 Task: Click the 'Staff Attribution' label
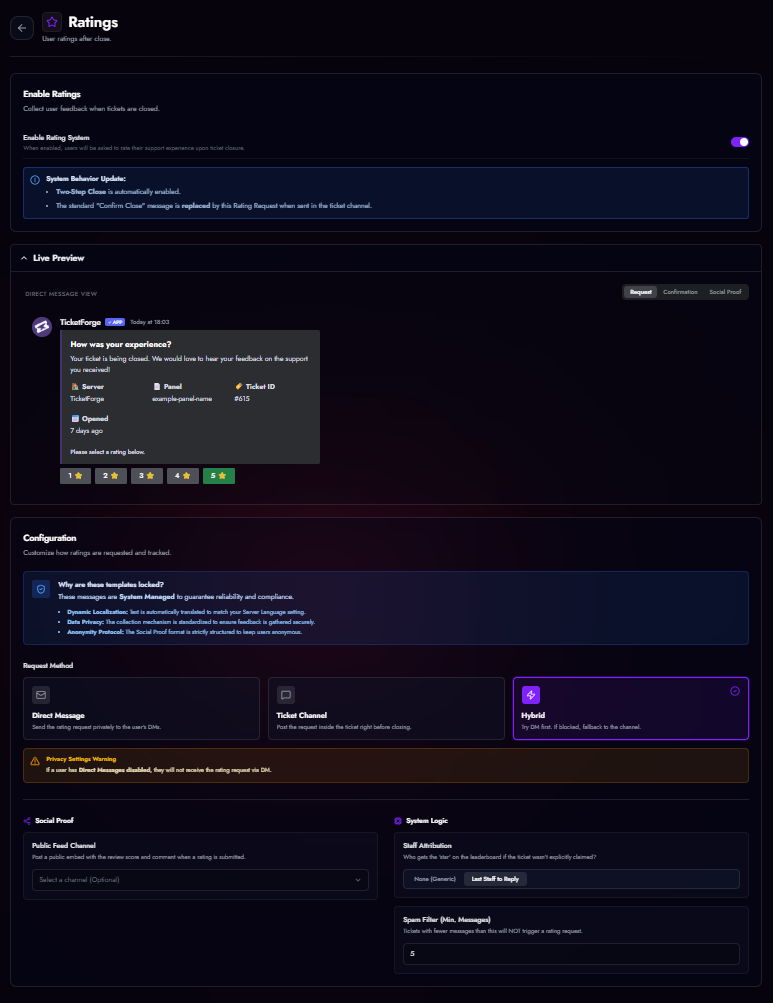(x=427, y=846)
